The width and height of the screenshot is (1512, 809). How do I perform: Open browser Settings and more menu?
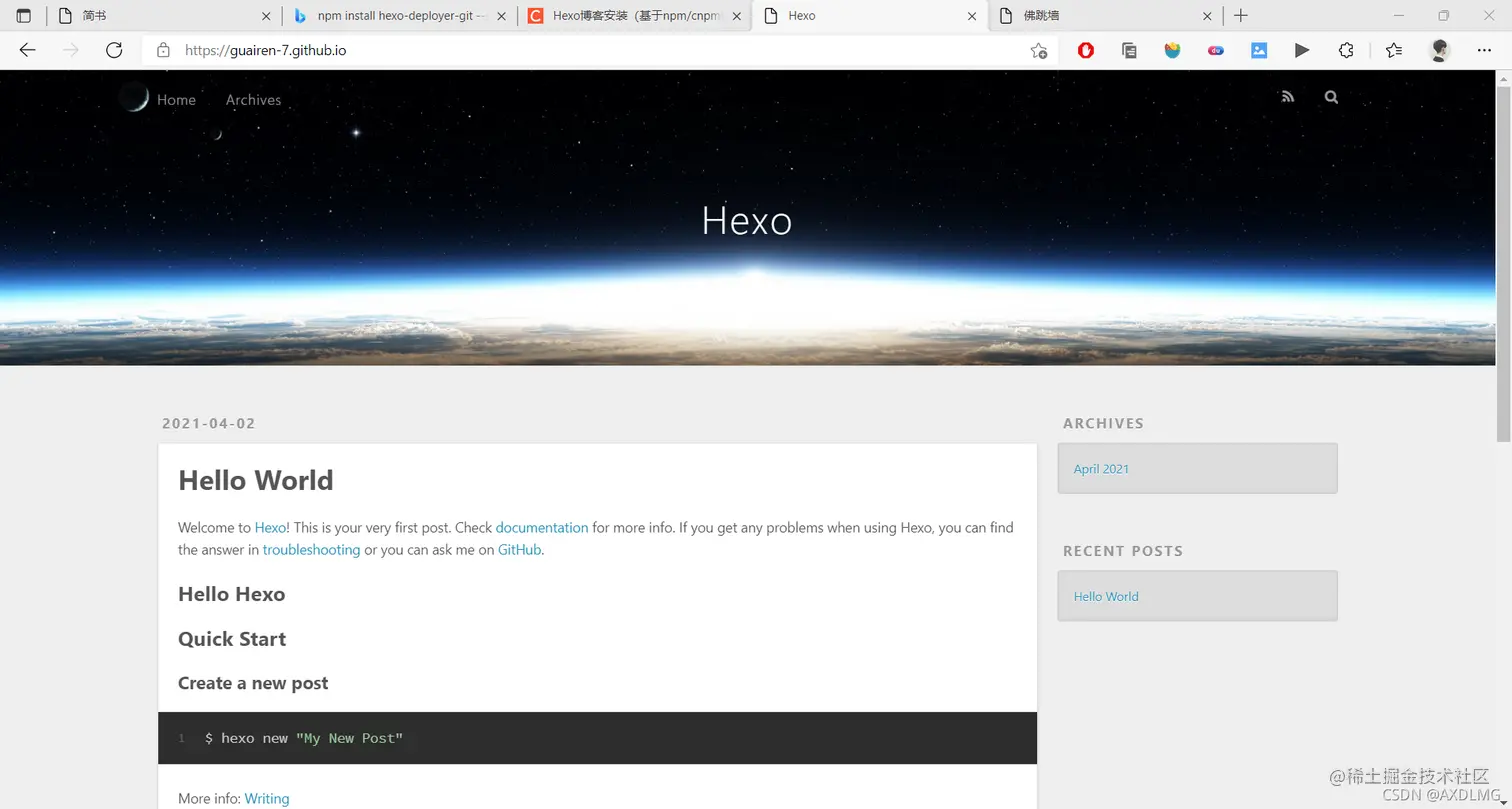pyautogui.click(x=1484, y=50)
